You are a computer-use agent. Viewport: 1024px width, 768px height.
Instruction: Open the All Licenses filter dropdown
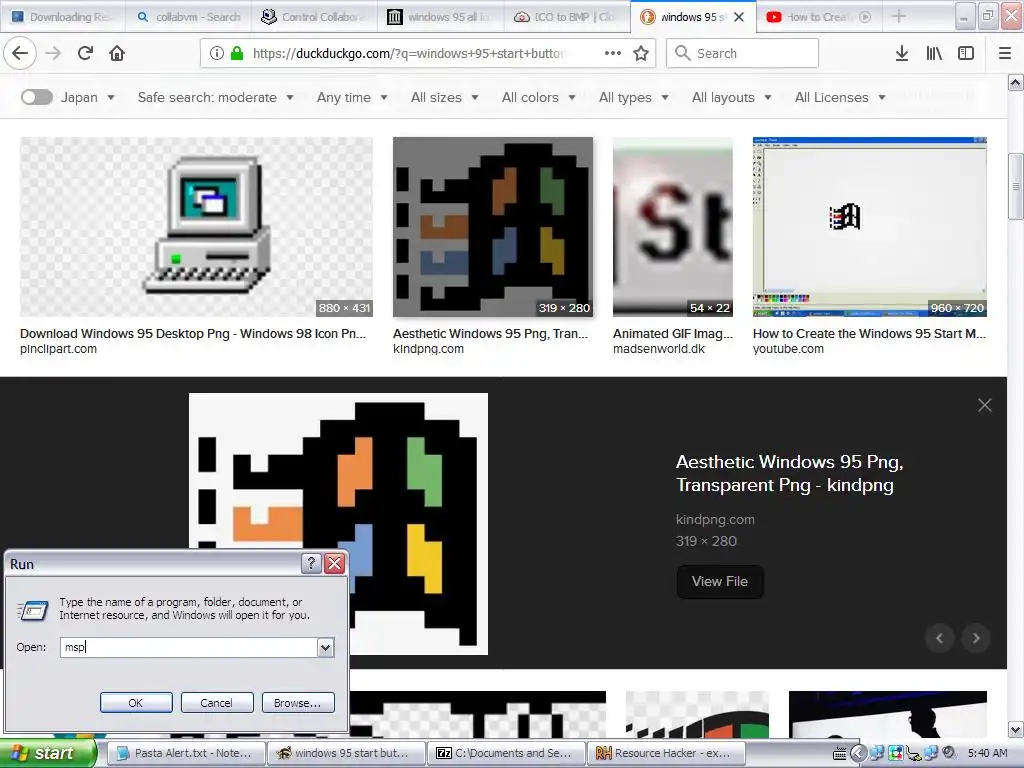(840, 97)
